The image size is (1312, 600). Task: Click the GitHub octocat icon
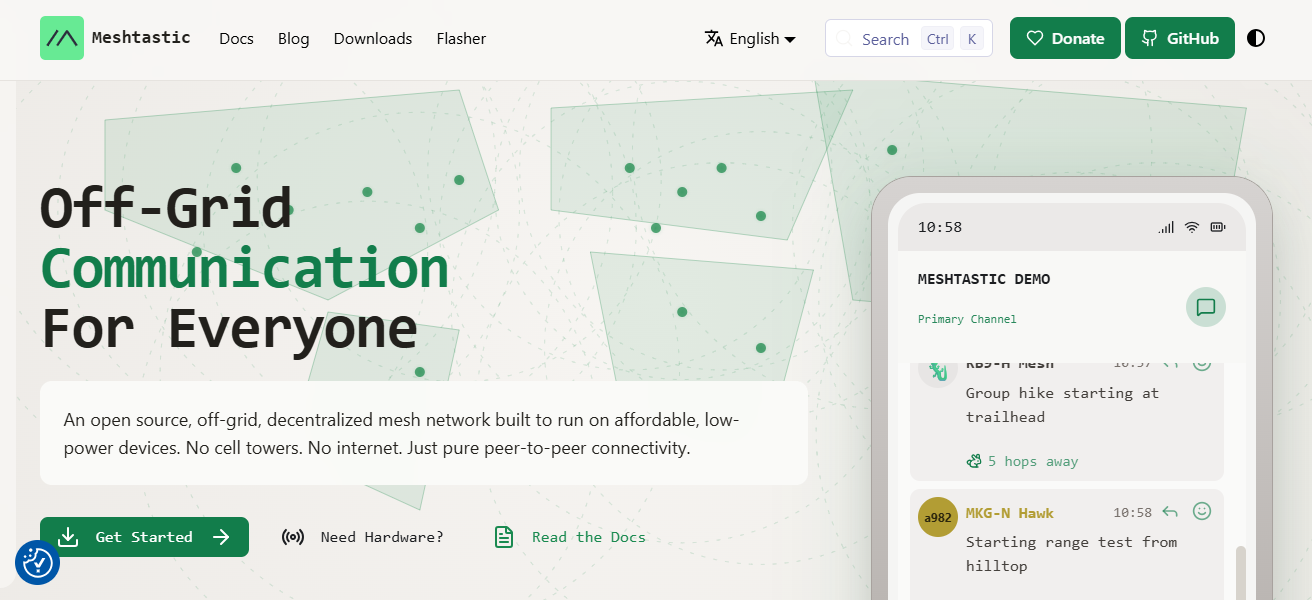[x=1150, y=38]
